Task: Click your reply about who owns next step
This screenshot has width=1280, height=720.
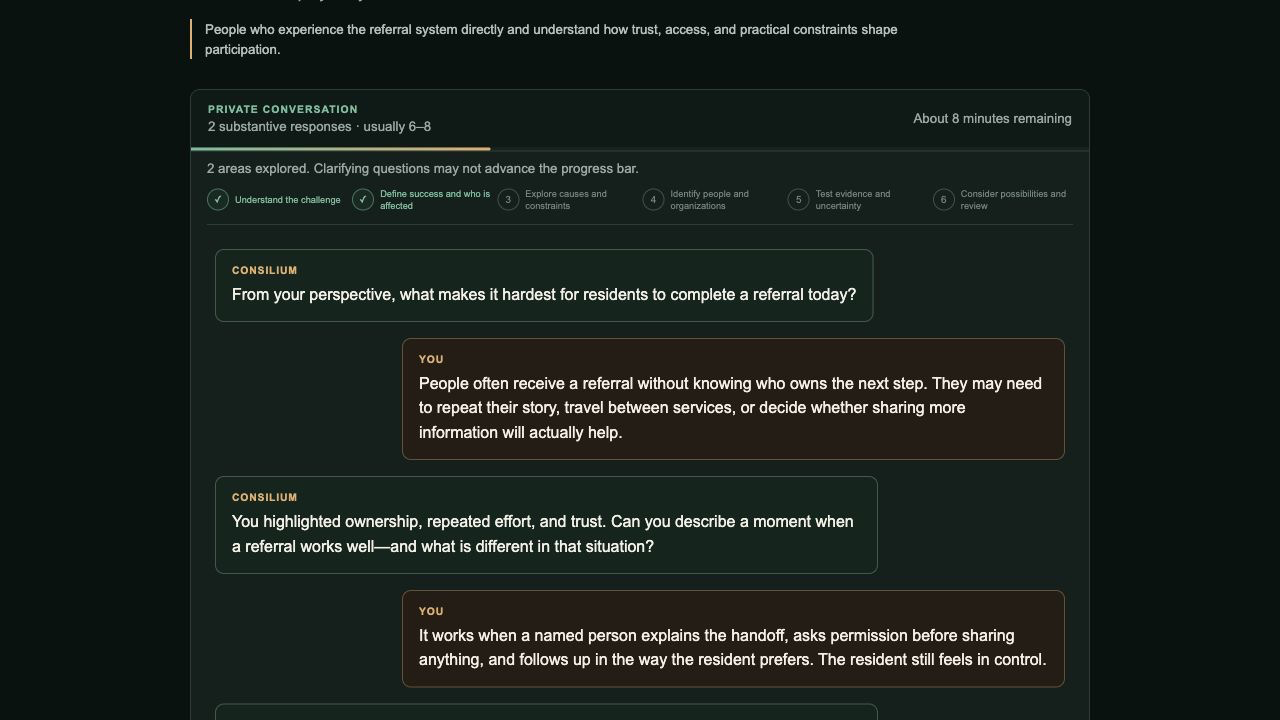Action: tap(733, 399)
